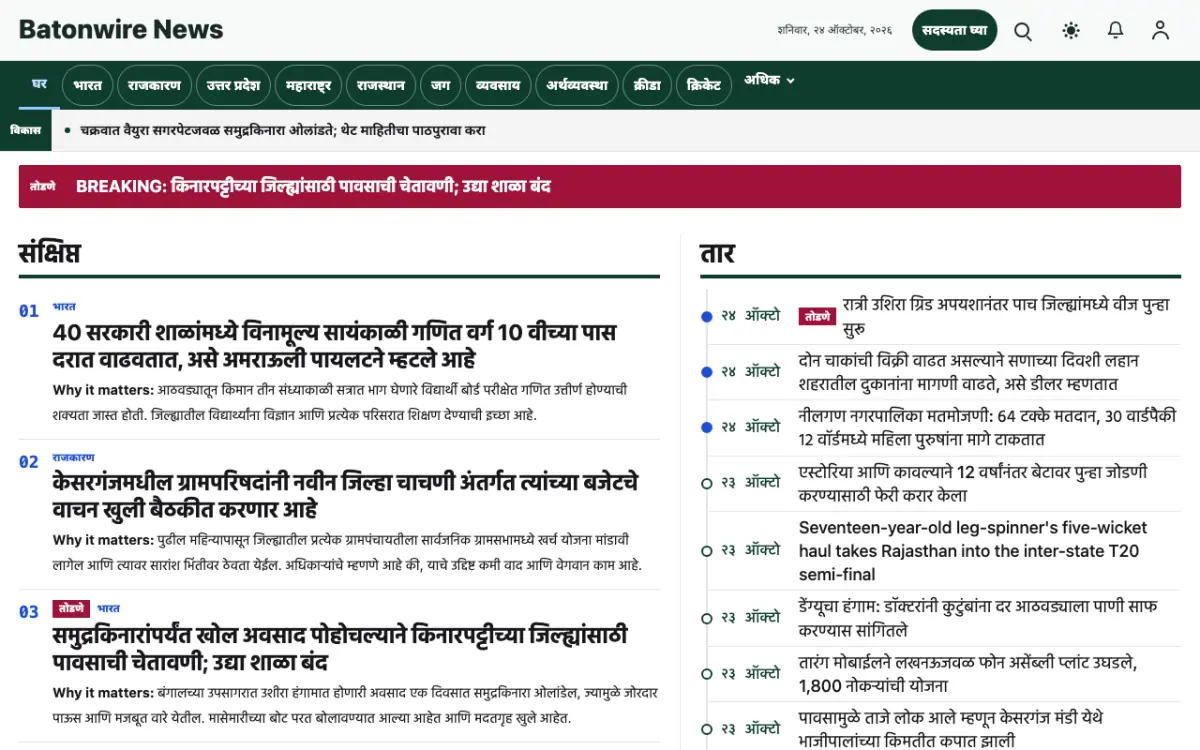Open wire story डेंग्यूचा हंगाम
Image resolution: width=1200 pixels, height=750 pixels.
tap(978, 618)
